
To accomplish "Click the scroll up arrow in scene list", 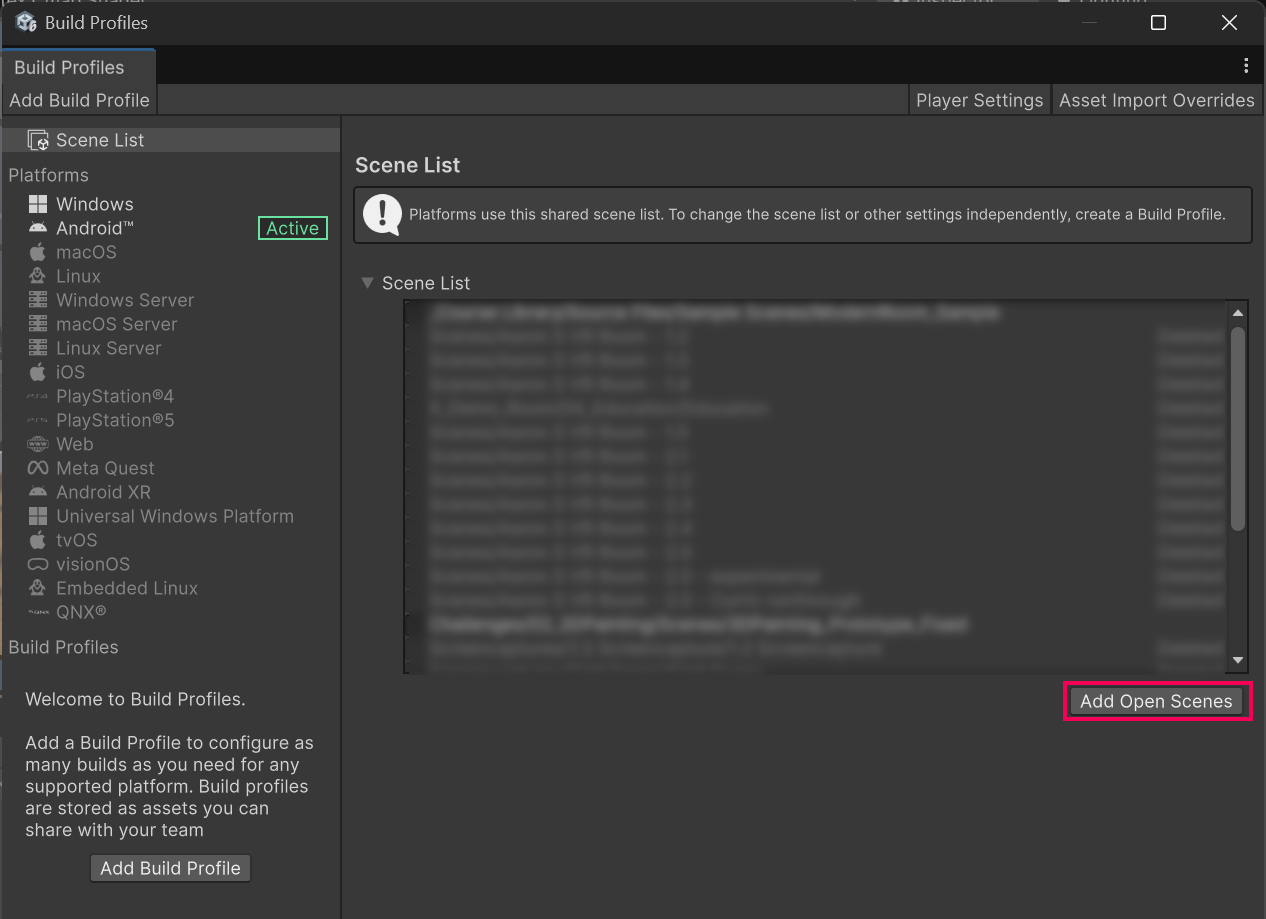I will click(1238, 313).
